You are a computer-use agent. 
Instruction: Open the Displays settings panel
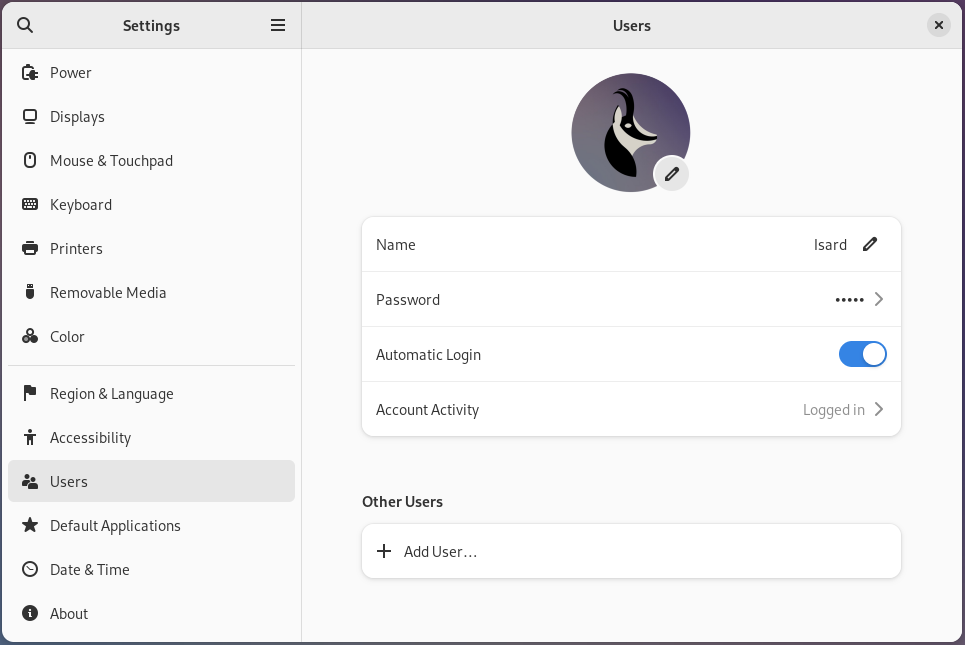(77, 117)
